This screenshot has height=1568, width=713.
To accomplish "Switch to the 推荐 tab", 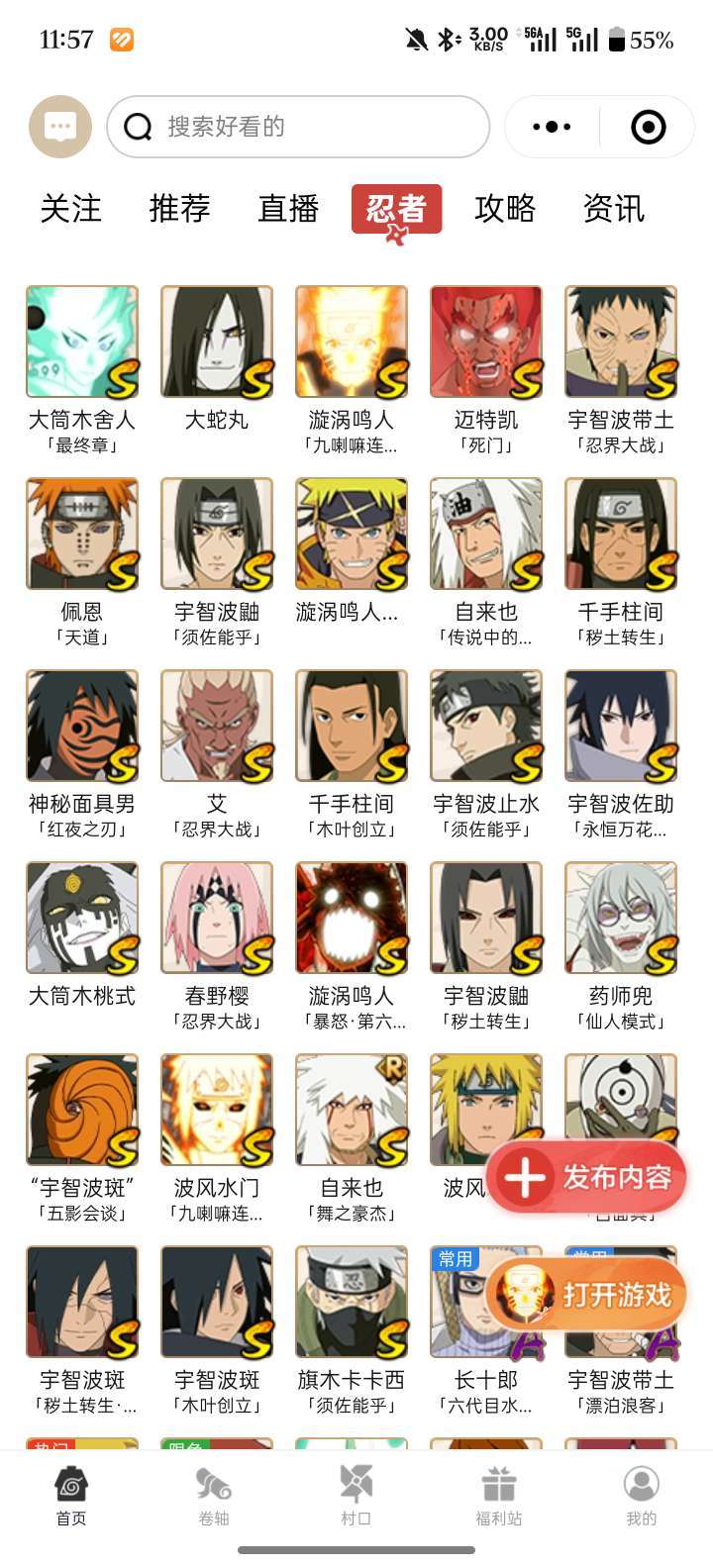I will tap(180, 209).
